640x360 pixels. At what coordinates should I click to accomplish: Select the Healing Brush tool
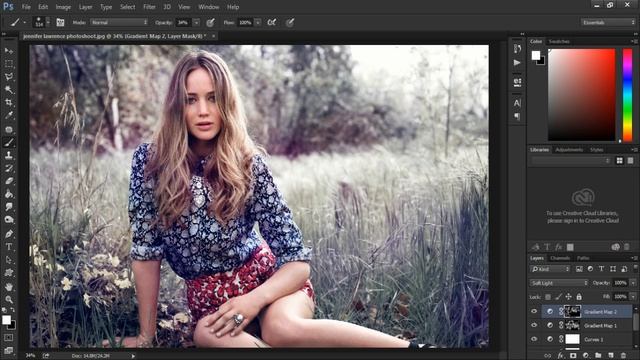(9, 129)
